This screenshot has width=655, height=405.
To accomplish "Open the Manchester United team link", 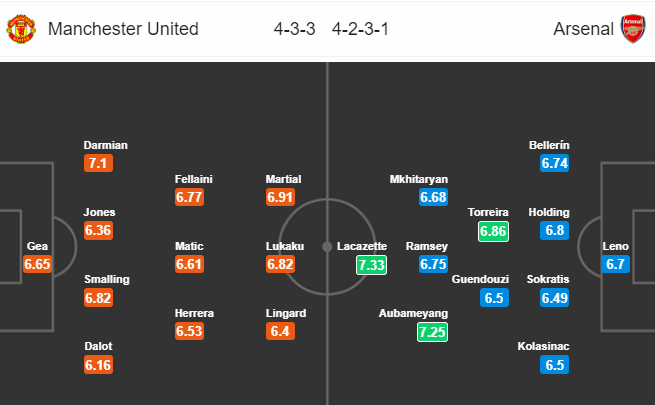I will (x=123, y=29).
